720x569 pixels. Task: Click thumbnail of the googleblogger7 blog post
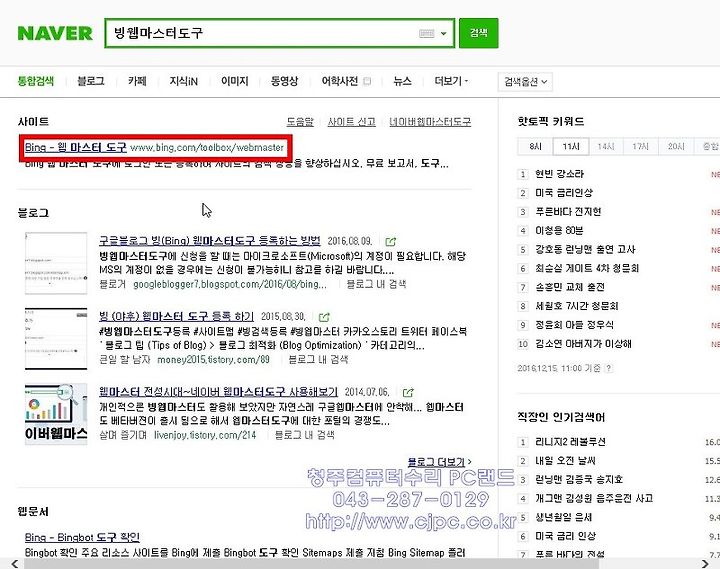[56, 263]
